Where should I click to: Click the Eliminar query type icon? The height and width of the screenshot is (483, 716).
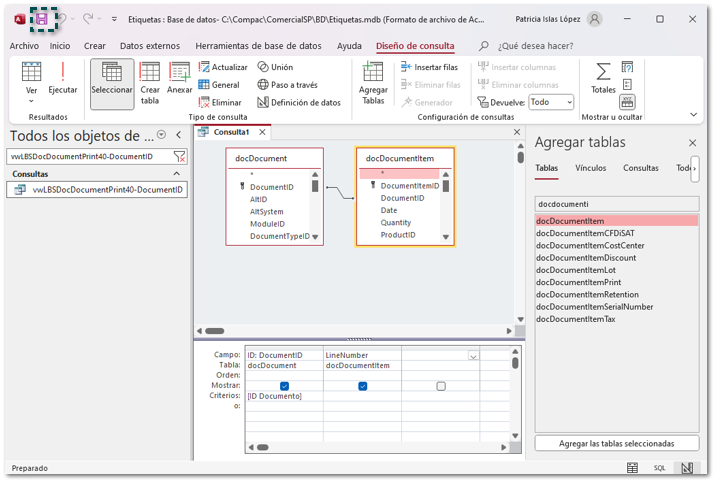(220, 102)
